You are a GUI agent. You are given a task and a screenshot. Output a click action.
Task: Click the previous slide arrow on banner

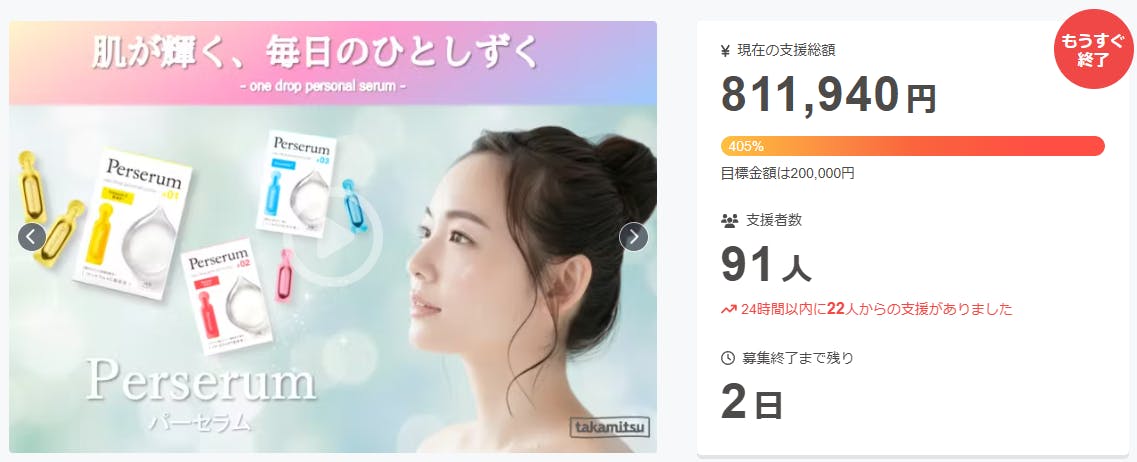[32, 236]
